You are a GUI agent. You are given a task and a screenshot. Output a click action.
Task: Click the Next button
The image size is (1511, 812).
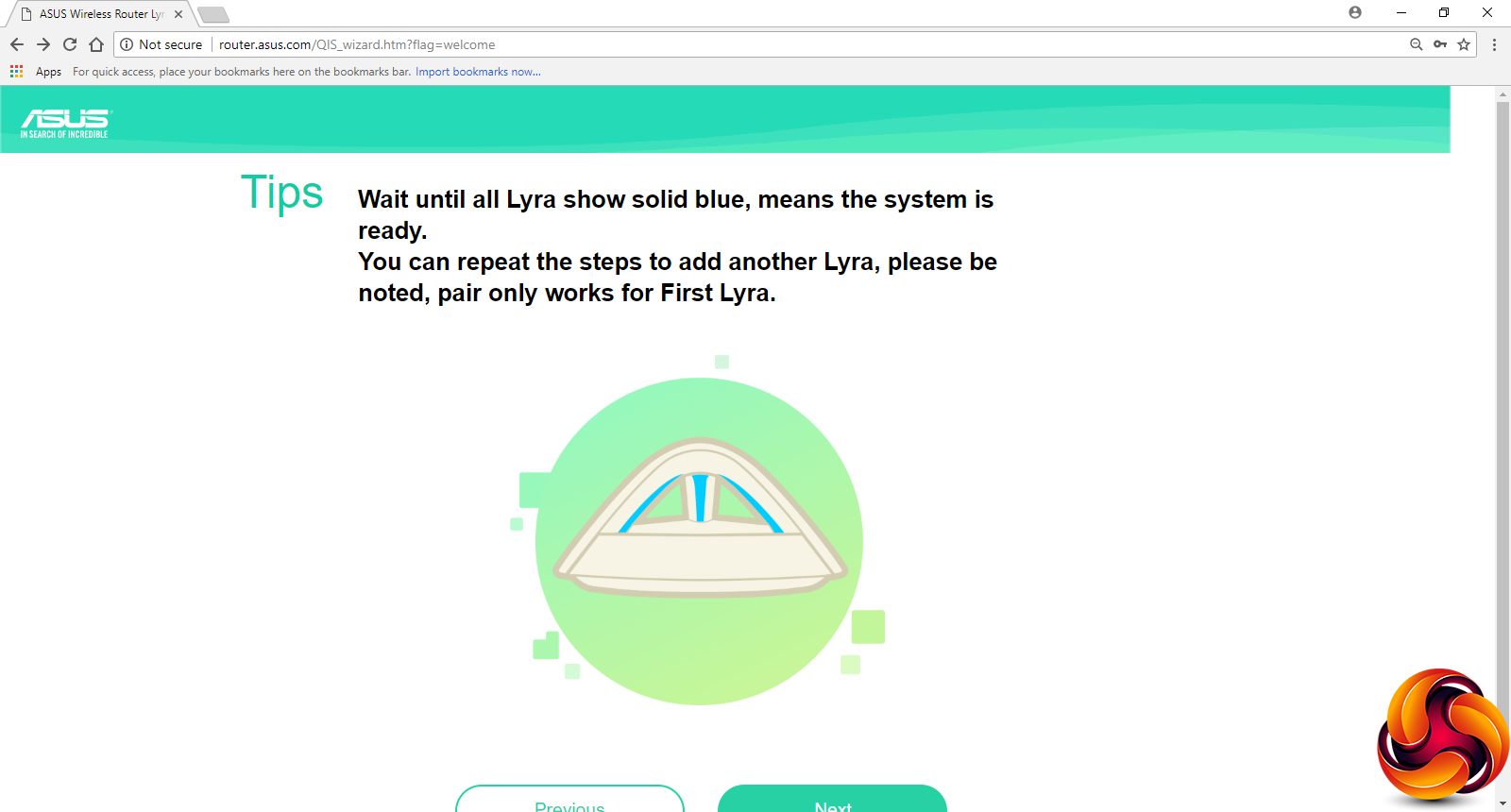click(x=832, y=799)
